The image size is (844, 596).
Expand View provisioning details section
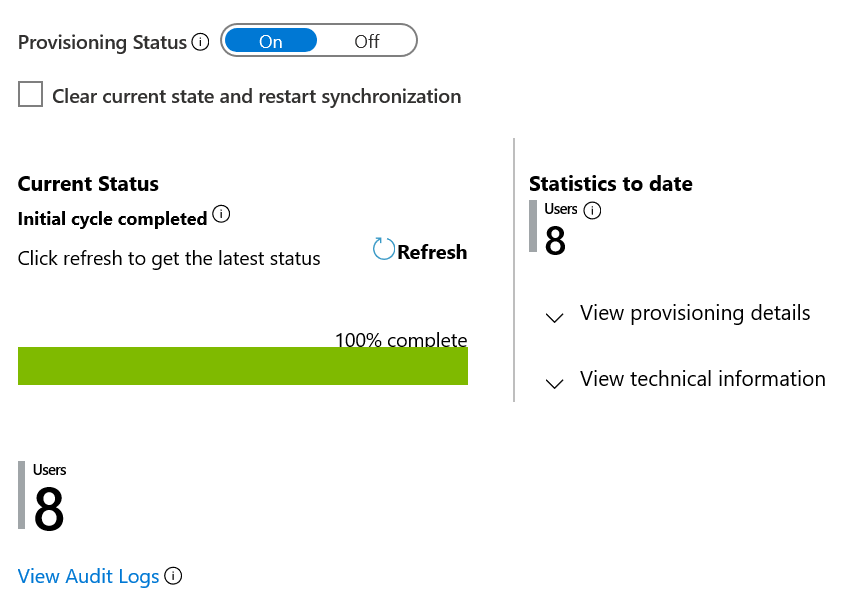(694, 313)
